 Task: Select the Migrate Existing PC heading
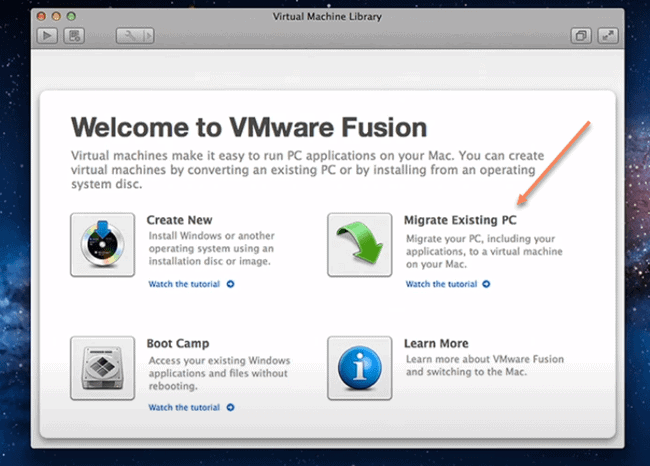click(460, 220)
